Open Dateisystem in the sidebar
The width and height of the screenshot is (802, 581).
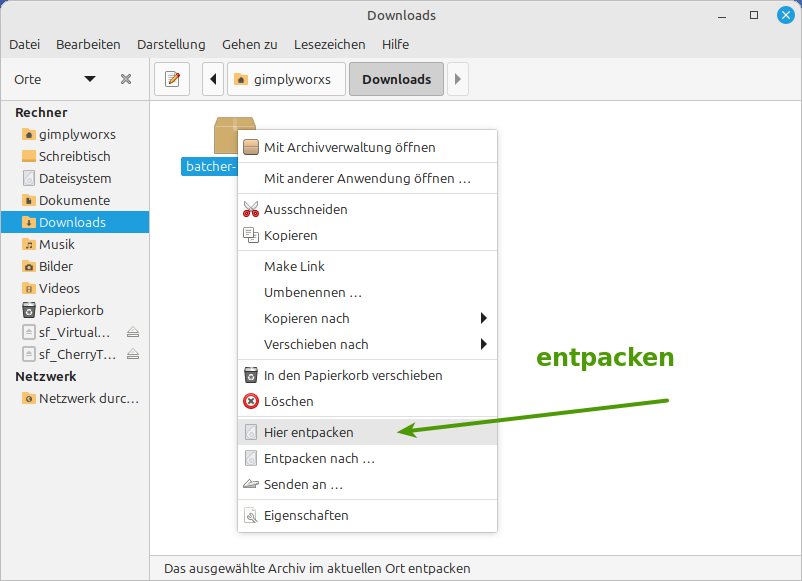[75, 178]
